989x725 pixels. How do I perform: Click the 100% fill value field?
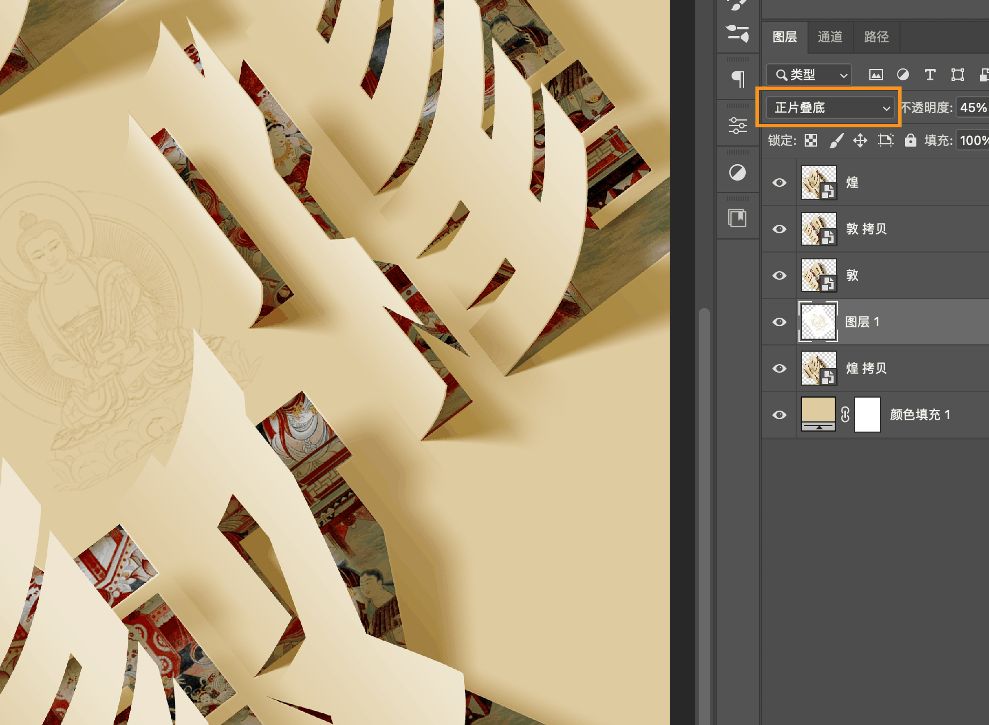973,140
